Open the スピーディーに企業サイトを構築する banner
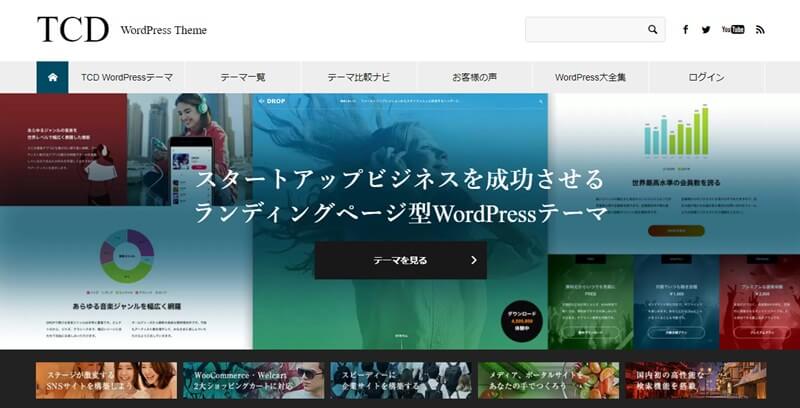 point(401,380)
